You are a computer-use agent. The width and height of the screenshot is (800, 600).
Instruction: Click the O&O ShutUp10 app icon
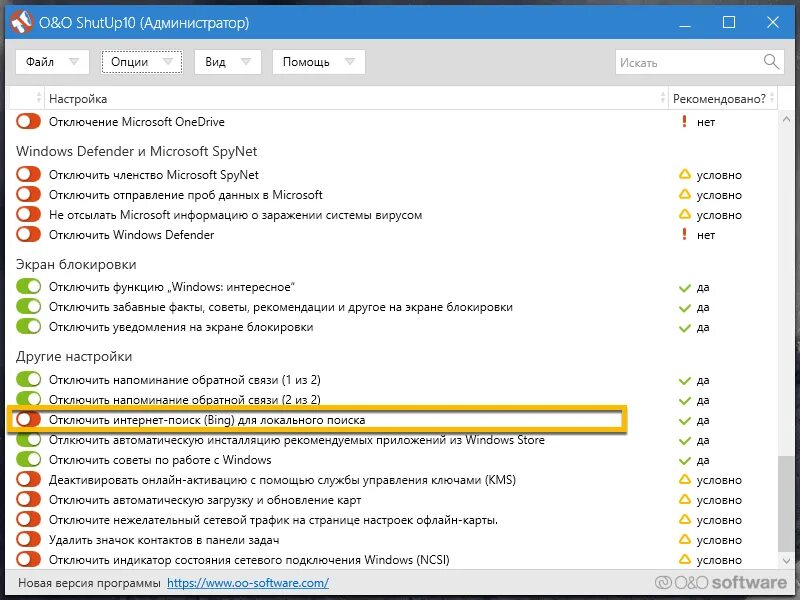click(21, 23)
